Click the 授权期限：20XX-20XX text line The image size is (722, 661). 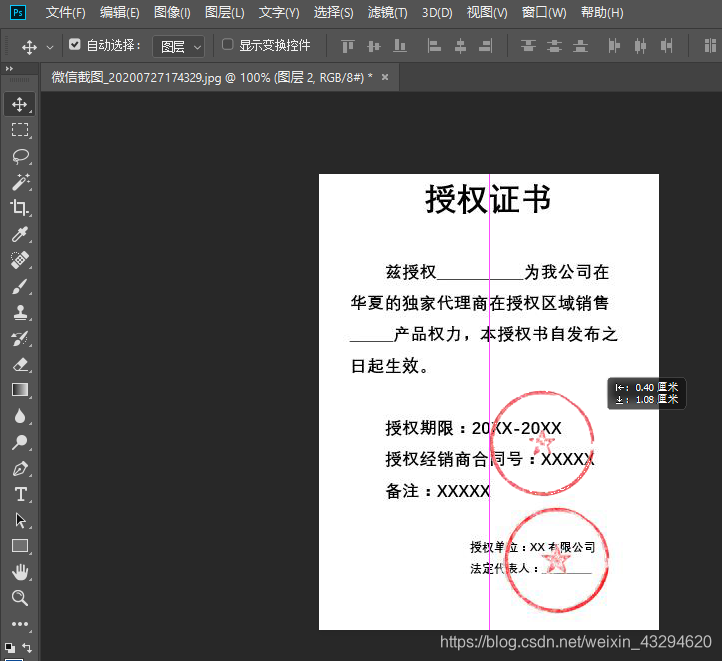(473, 429)
